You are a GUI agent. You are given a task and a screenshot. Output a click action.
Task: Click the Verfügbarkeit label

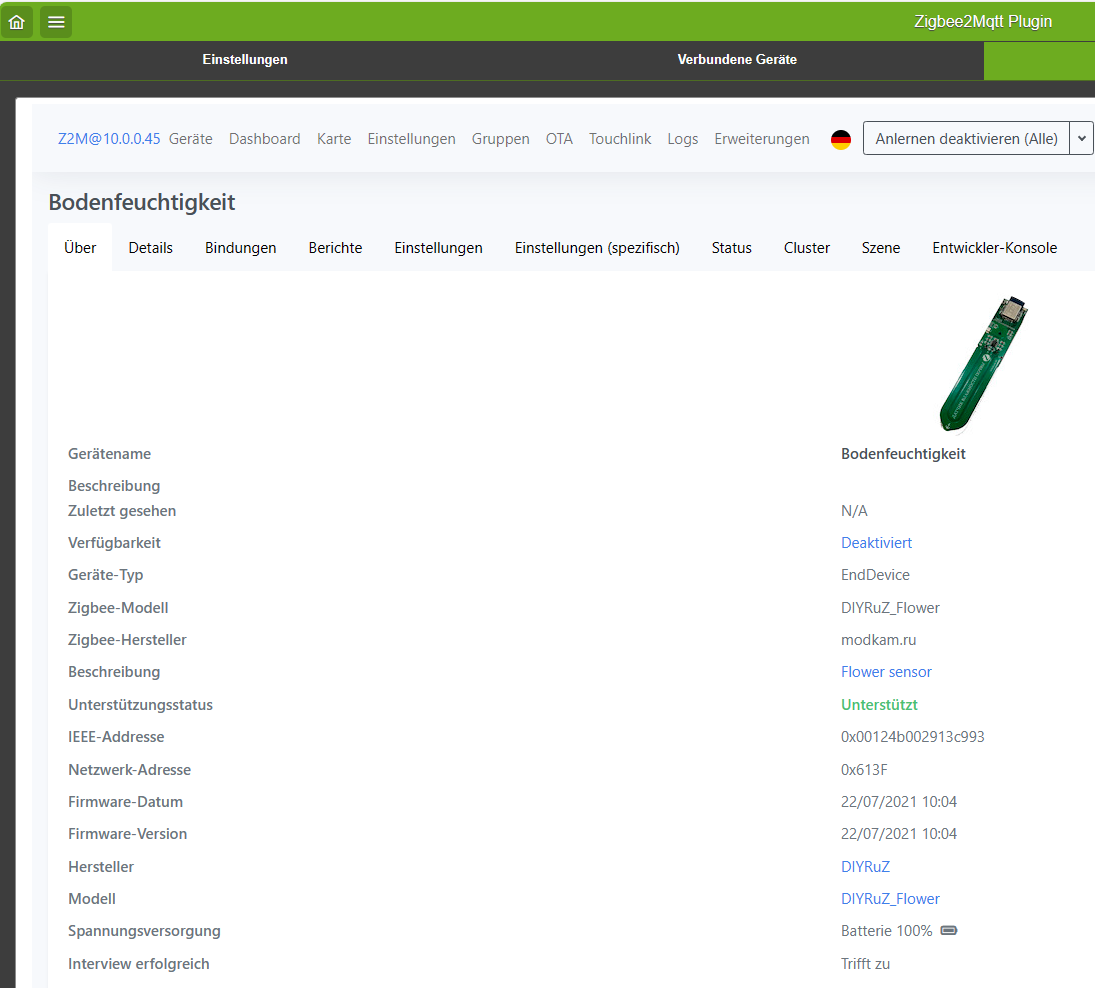[115, 543]
